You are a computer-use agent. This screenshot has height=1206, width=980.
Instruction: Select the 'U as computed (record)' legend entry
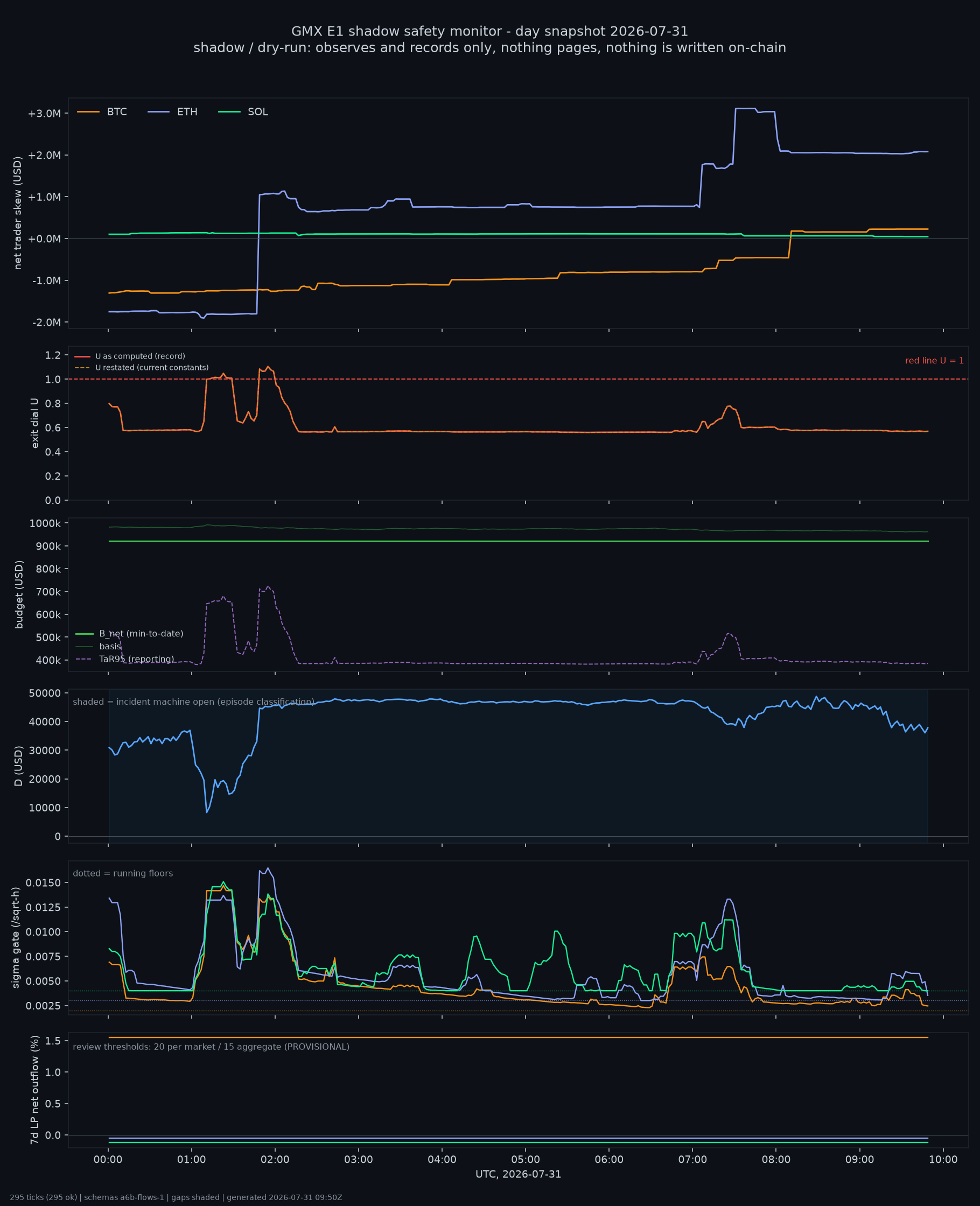tap(129, 356)
